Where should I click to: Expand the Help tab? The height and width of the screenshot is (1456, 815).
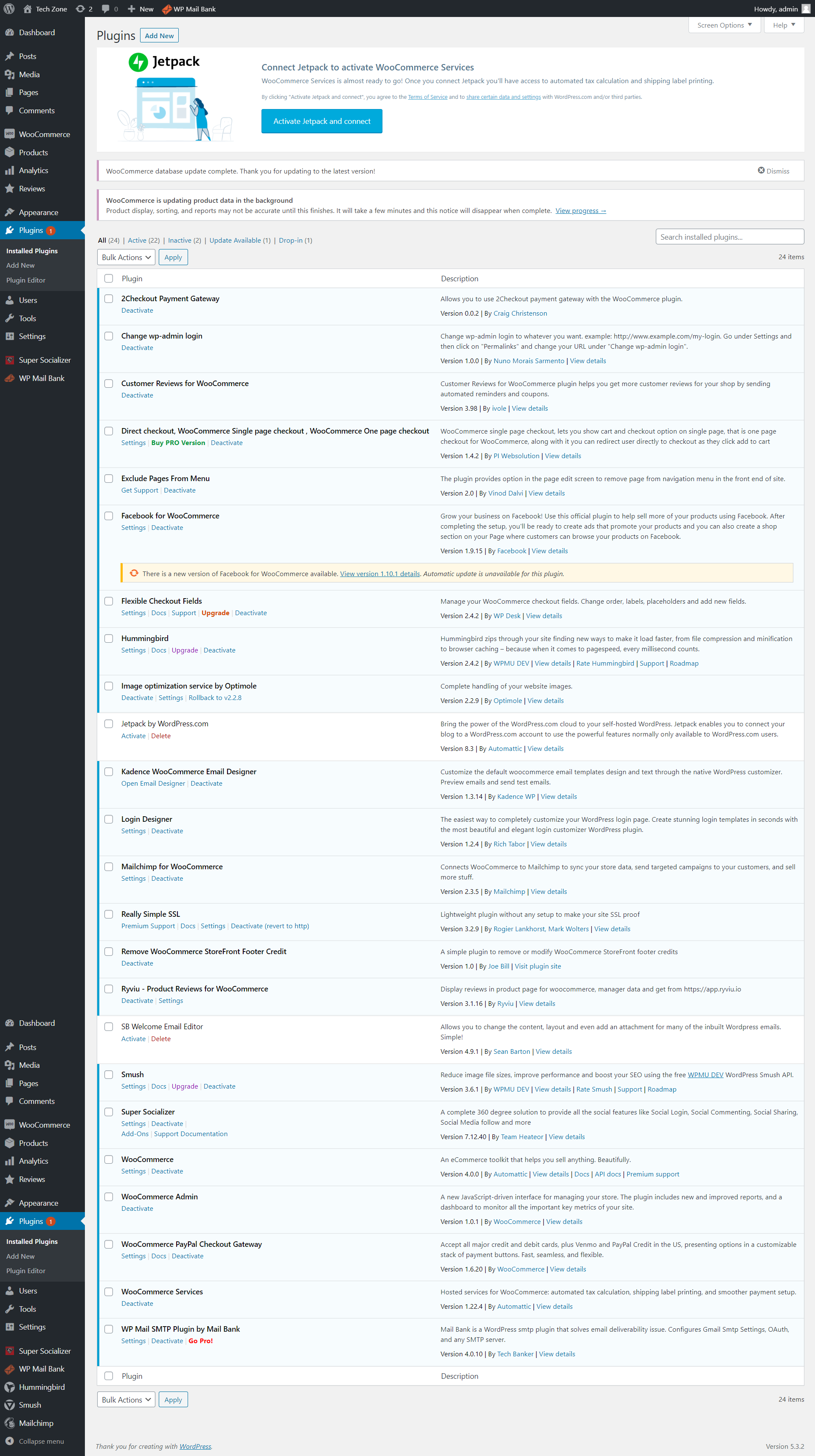[783, 25]
